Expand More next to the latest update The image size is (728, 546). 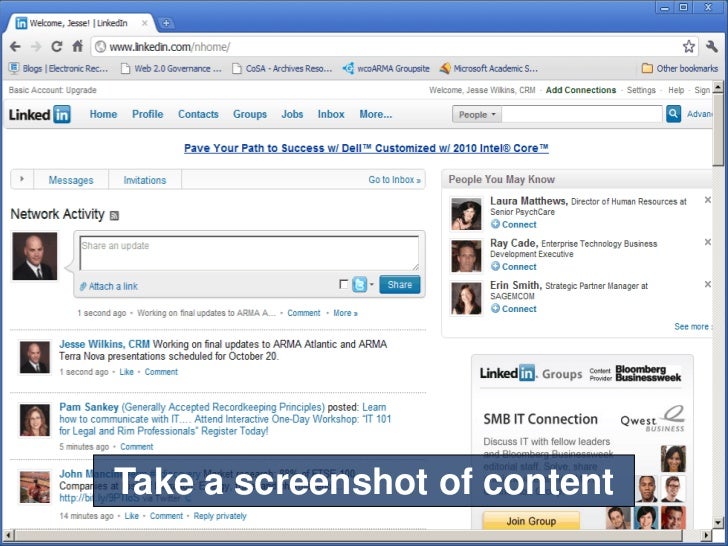[x=345, y=313]
